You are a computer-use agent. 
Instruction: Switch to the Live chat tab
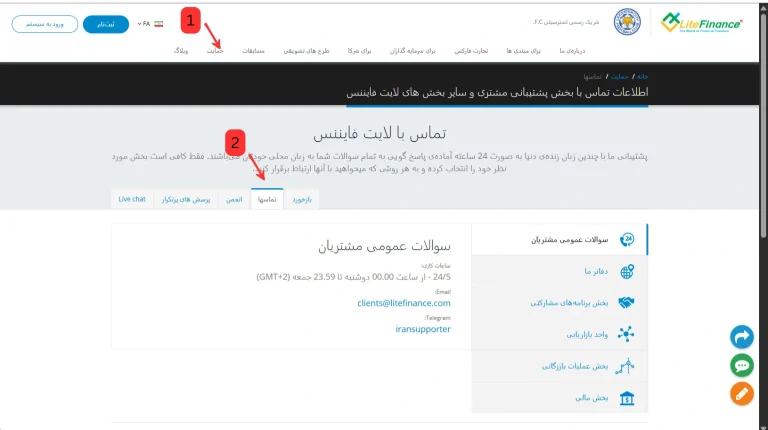[x=132, y=199]
